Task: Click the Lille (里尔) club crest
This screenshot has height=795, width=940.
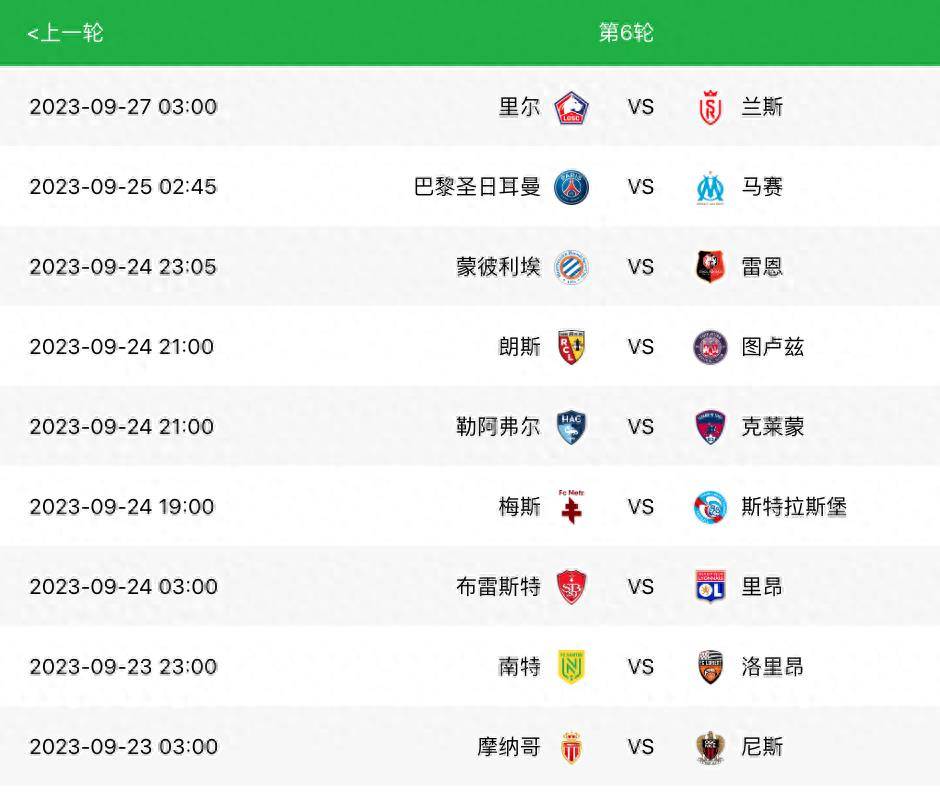Action: (572, 107)
